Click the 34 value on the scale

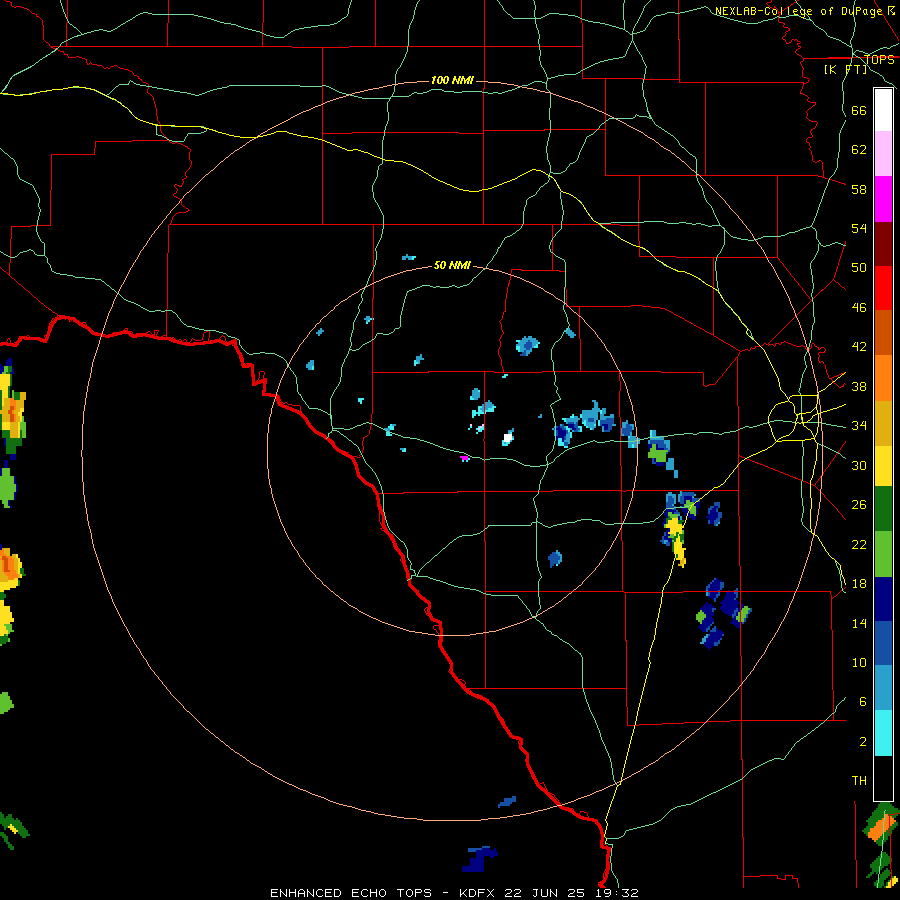[x=859, y=426]
